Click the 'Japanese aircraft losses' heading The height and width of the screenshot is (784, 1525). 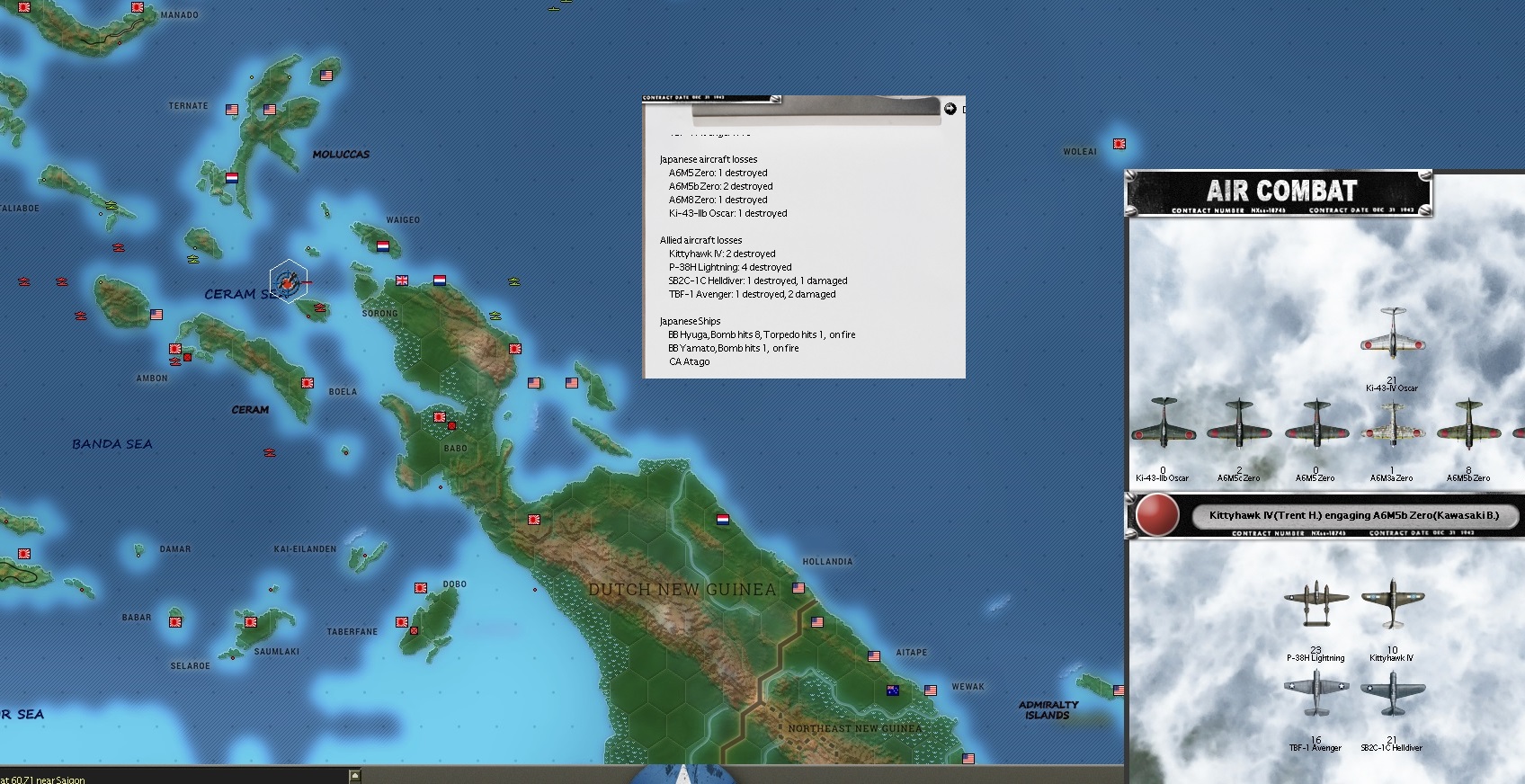click(x=709, y=159)
